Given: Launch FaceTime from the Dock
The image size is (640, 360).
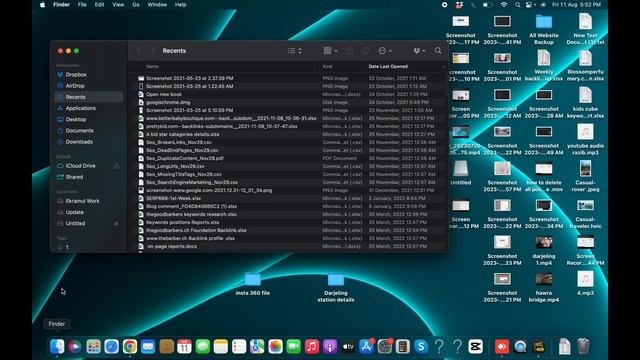Looking at the screenshot, I should click(x=293, y=347).
